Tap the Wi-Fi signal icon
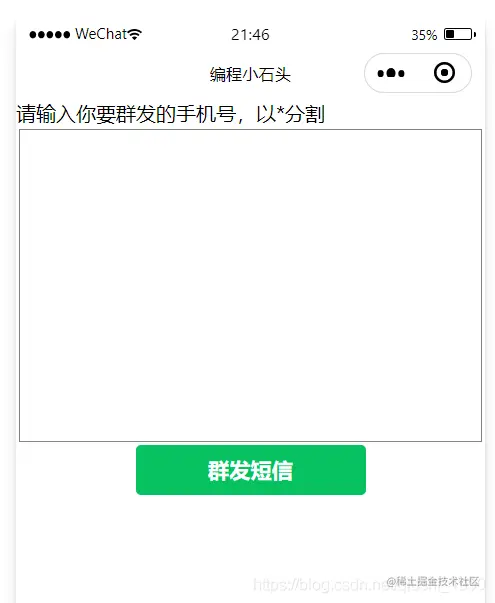Screen dimensions: 495x603 [135, 34]
